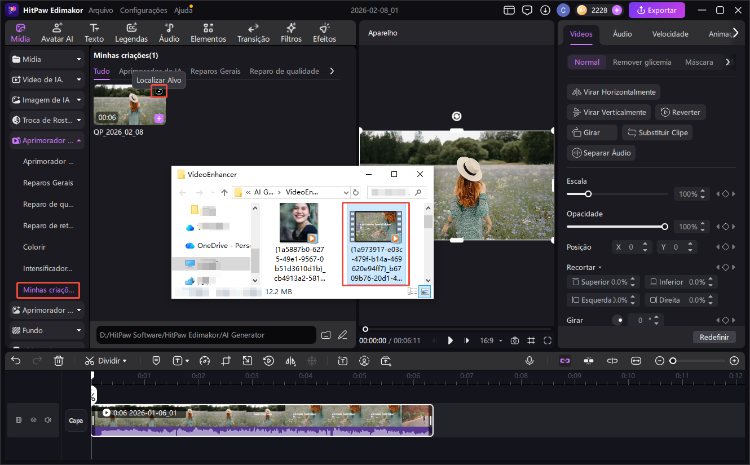
Task: Open the Configurações menu
Action: [143, 10]
